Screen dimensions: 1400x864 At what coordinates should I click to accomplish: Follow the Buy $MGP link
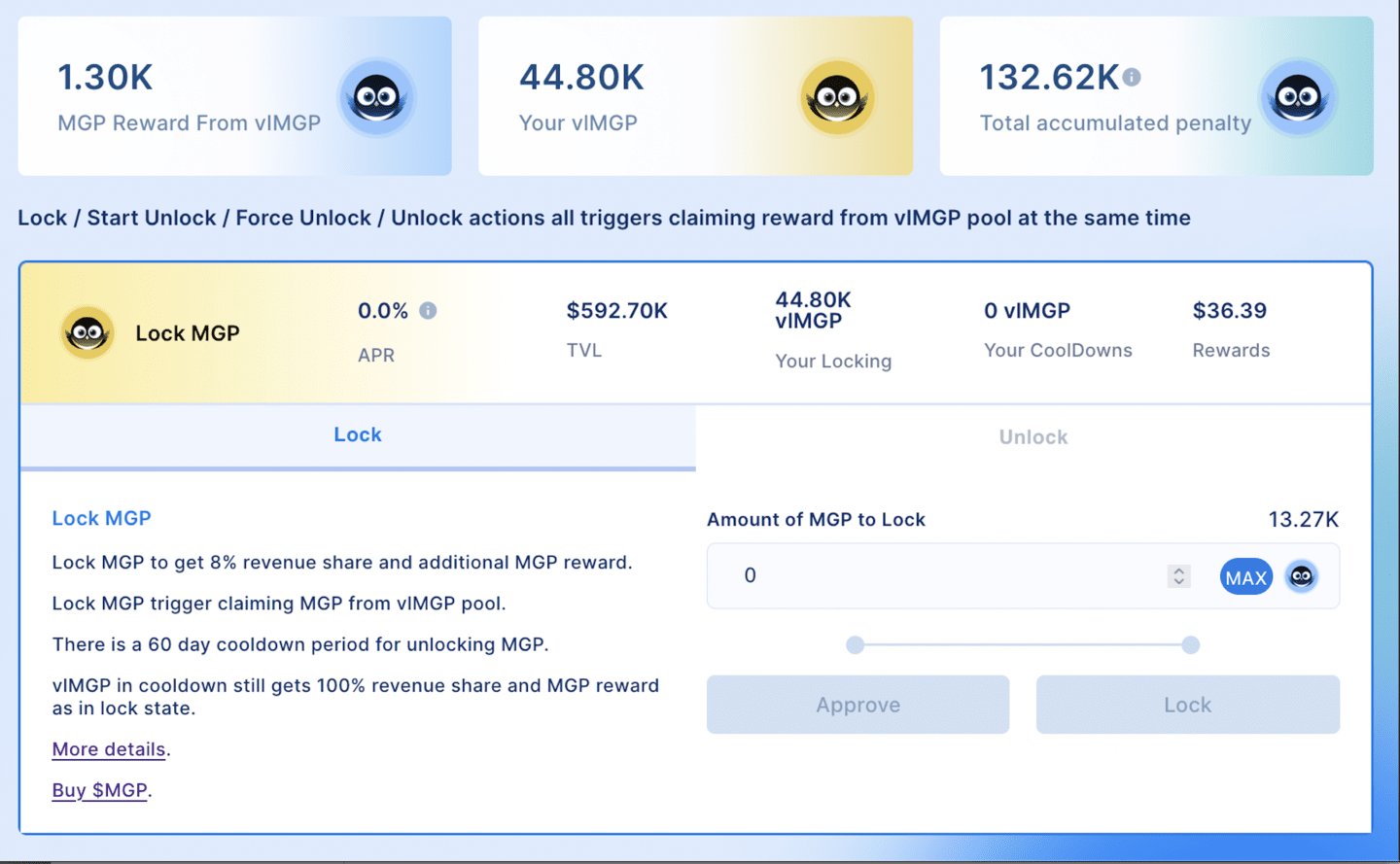pos(99,790)
